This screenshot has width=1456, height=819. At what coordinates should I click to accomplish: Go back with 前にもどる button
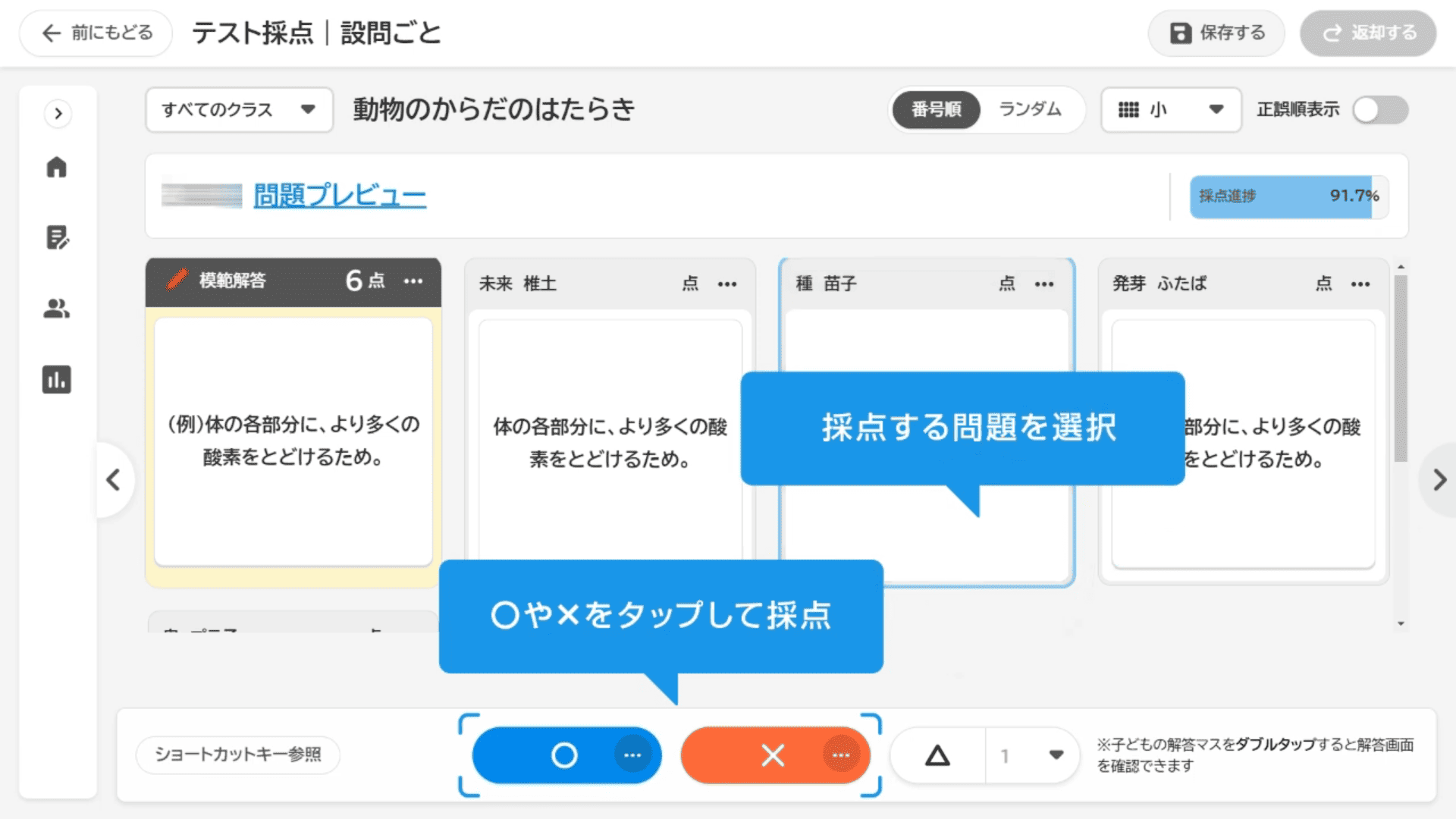(96, 33)
